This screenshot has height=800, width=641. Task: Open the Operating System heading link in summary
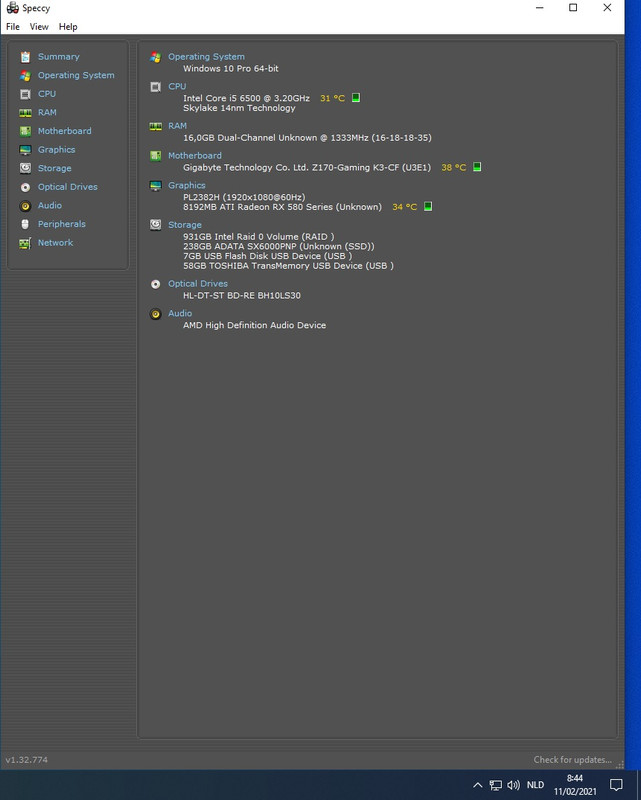tap(207, 57)
